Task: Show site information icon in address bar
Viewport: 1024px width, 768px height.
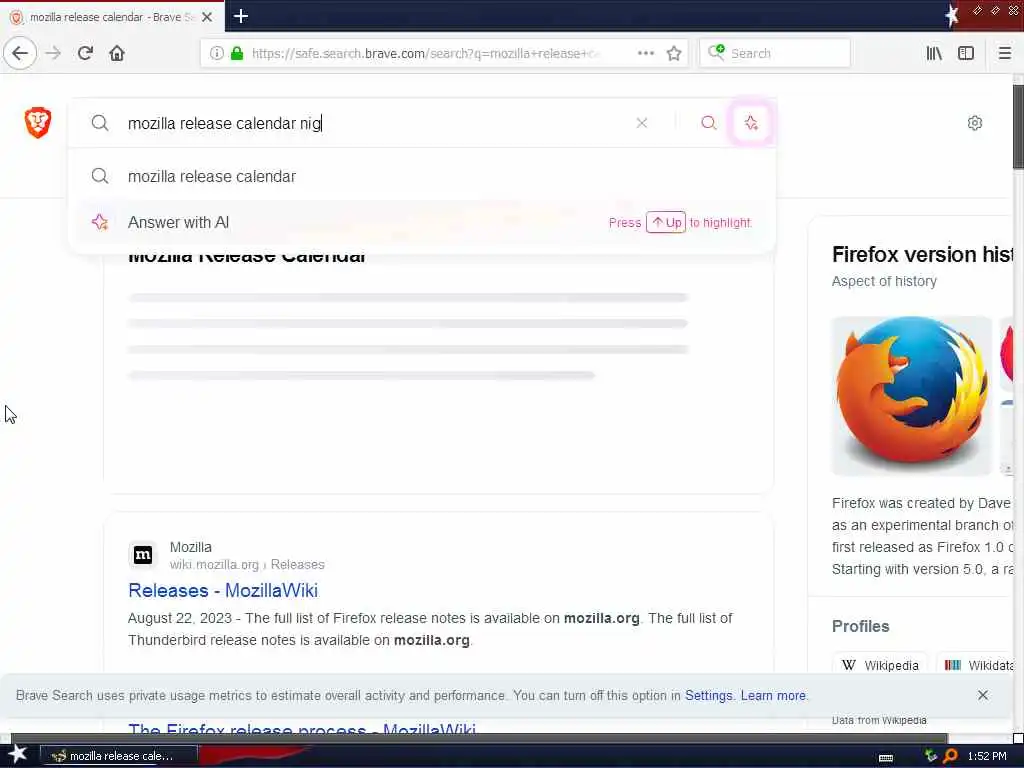Action: pyautogui.click(x=216, y=53)
